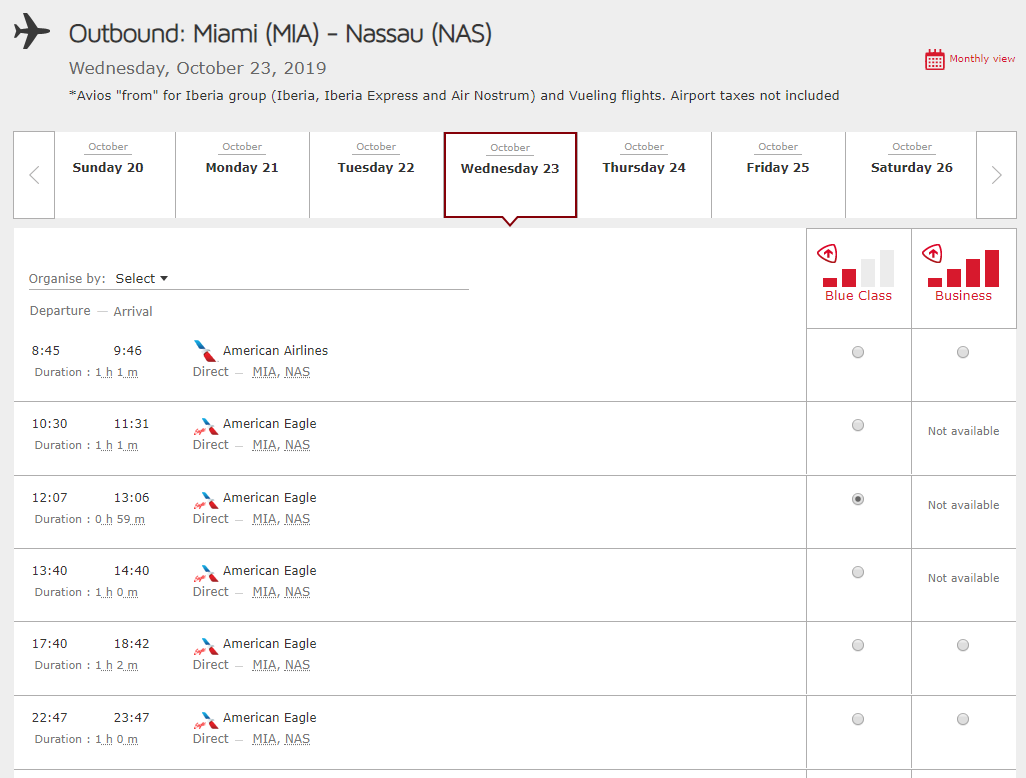Click MIA airport code on the 12:07 flight
Image resolution: width=1026 pixels, height=778 pixels.
click(265, 519)
